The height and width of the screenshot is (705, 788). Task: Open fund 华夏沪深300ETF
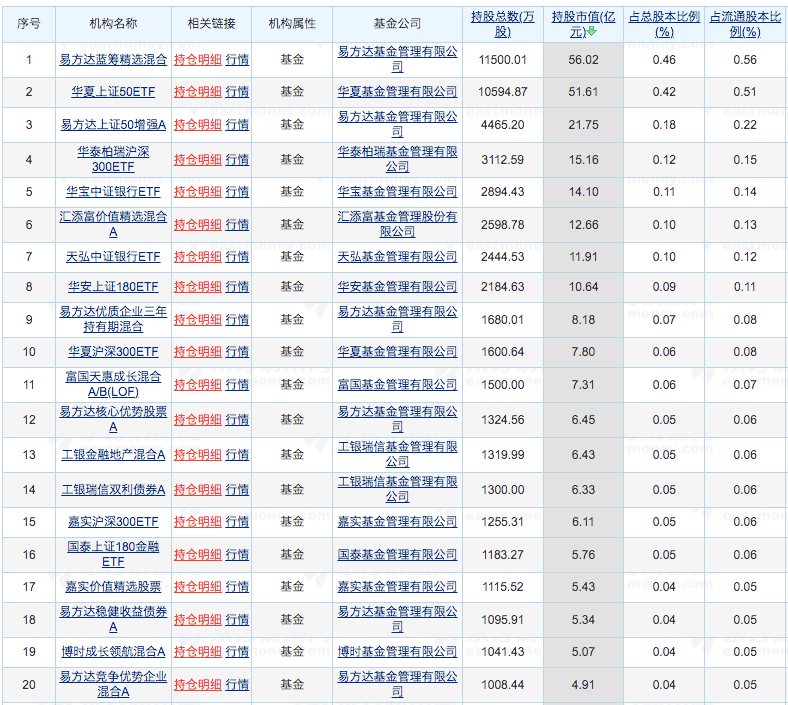[113, 352]
